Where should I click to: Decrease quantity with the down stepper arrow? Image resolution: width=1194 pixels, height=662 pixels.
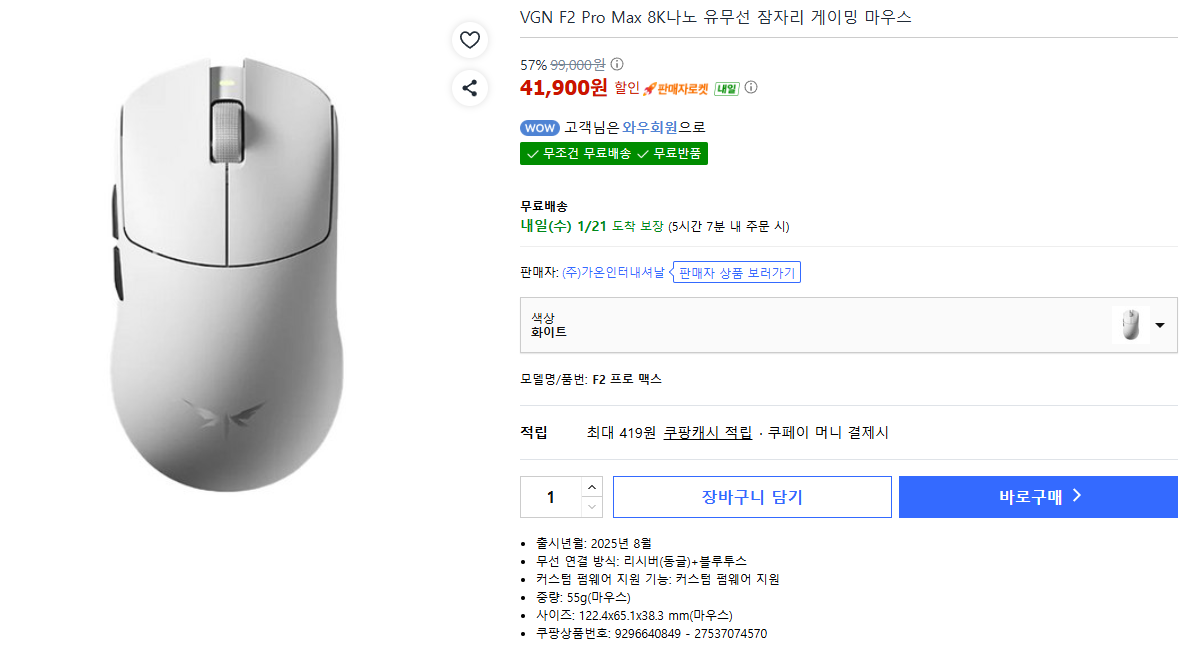click(592, 505)
